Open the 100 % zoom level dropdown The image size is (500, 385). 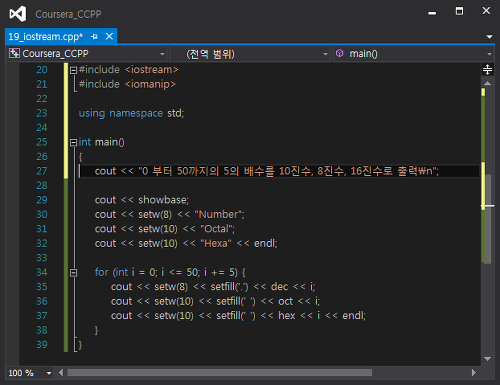pos(49,373)
